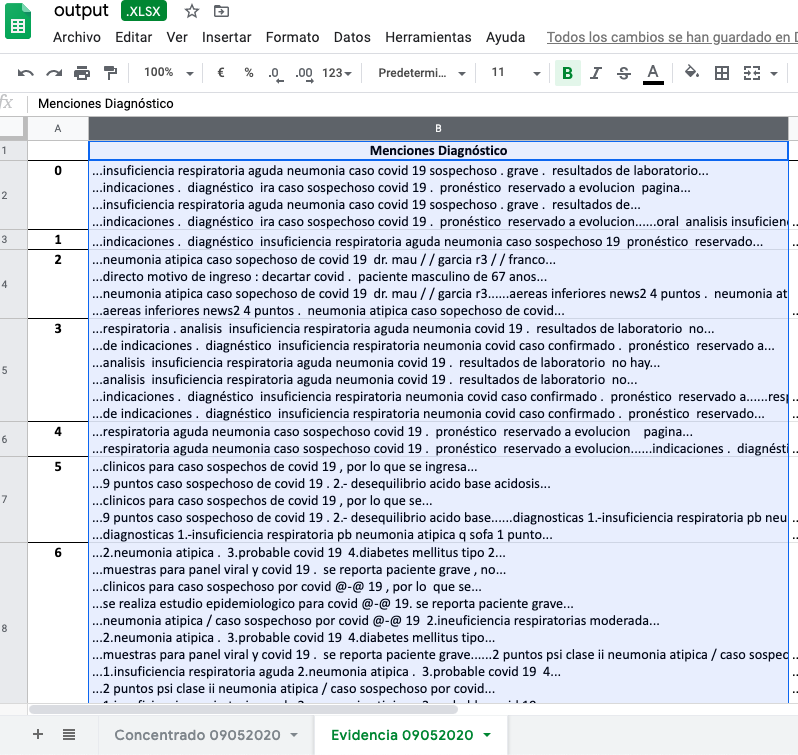Select cell beginning '...clinicos para caso sospechos'
The width and height of the screenshot is (798, 755).
click(438, 500)
